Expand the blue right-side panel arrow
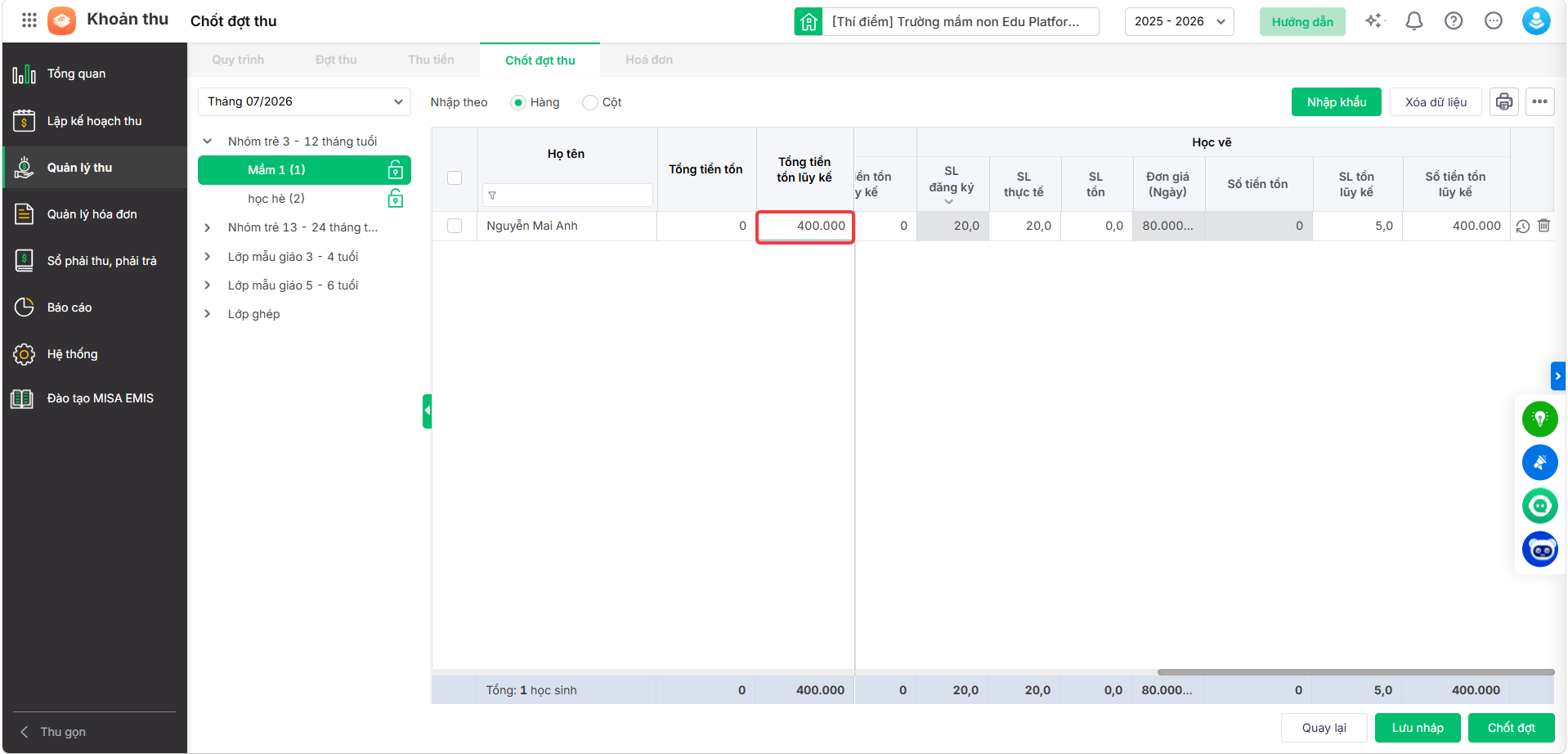Image resolution: width=1568 pixels, height=754 pixels. point(1558,376)
